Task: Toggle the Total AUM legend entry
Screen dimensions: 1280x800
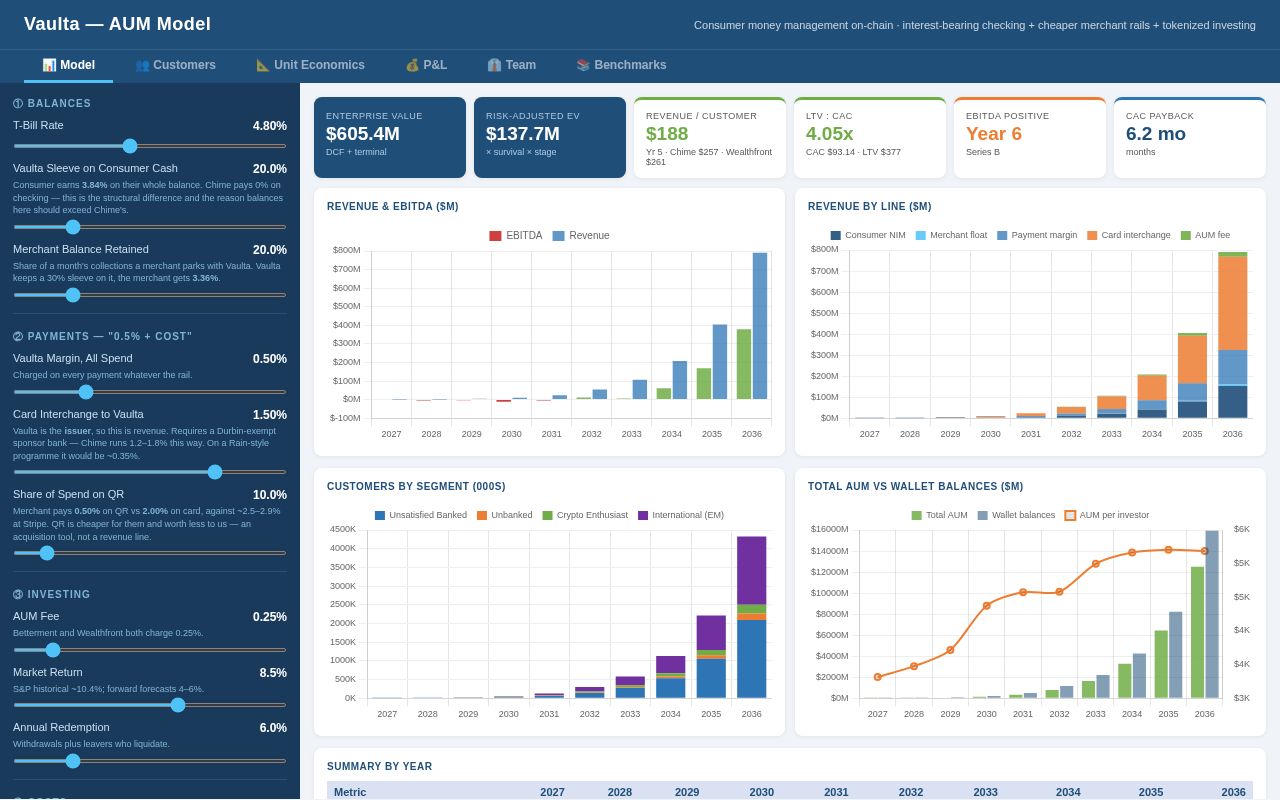Action: [x=939, y=516]
